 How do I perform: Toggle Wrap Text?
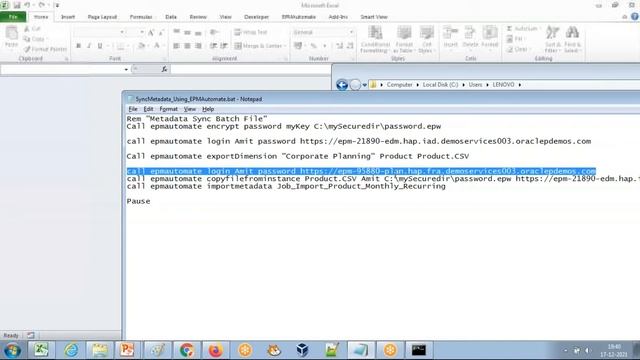[251, 32]
